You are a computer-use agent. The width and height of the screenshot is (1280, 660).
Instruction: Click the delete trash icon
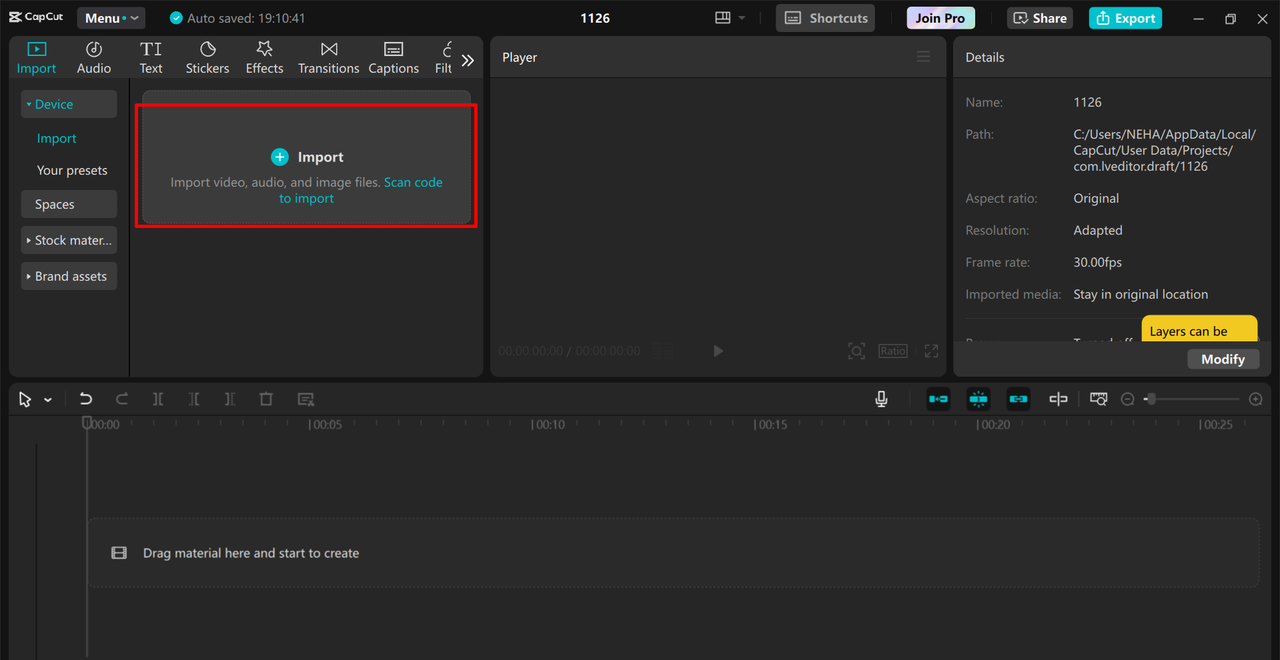pos(266,399)
